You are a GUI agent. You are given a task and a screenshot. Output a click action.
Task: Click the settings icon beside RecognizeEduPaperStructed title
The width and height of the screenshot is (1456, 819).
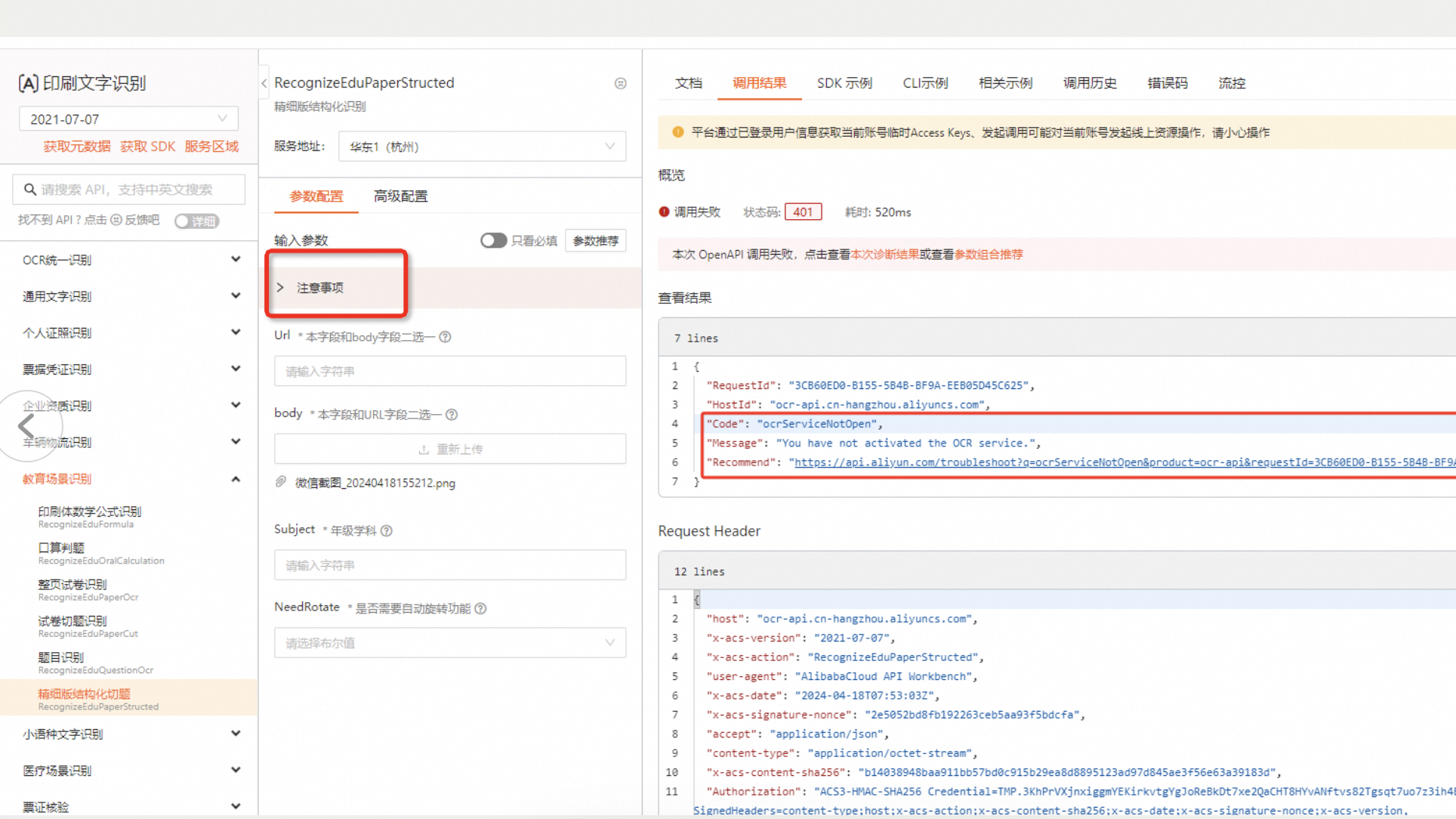tap(620, 83)
